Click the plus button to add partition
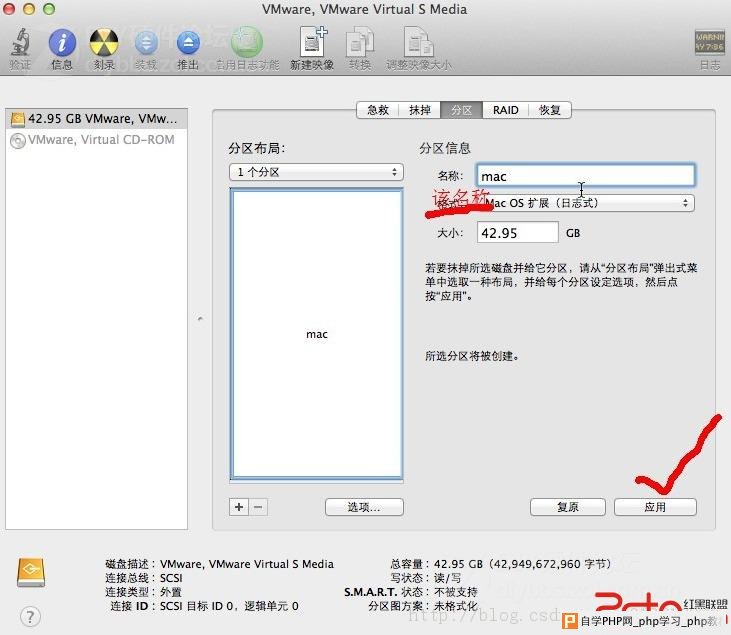The image size is (731, 635). click(x=239, y=507)
